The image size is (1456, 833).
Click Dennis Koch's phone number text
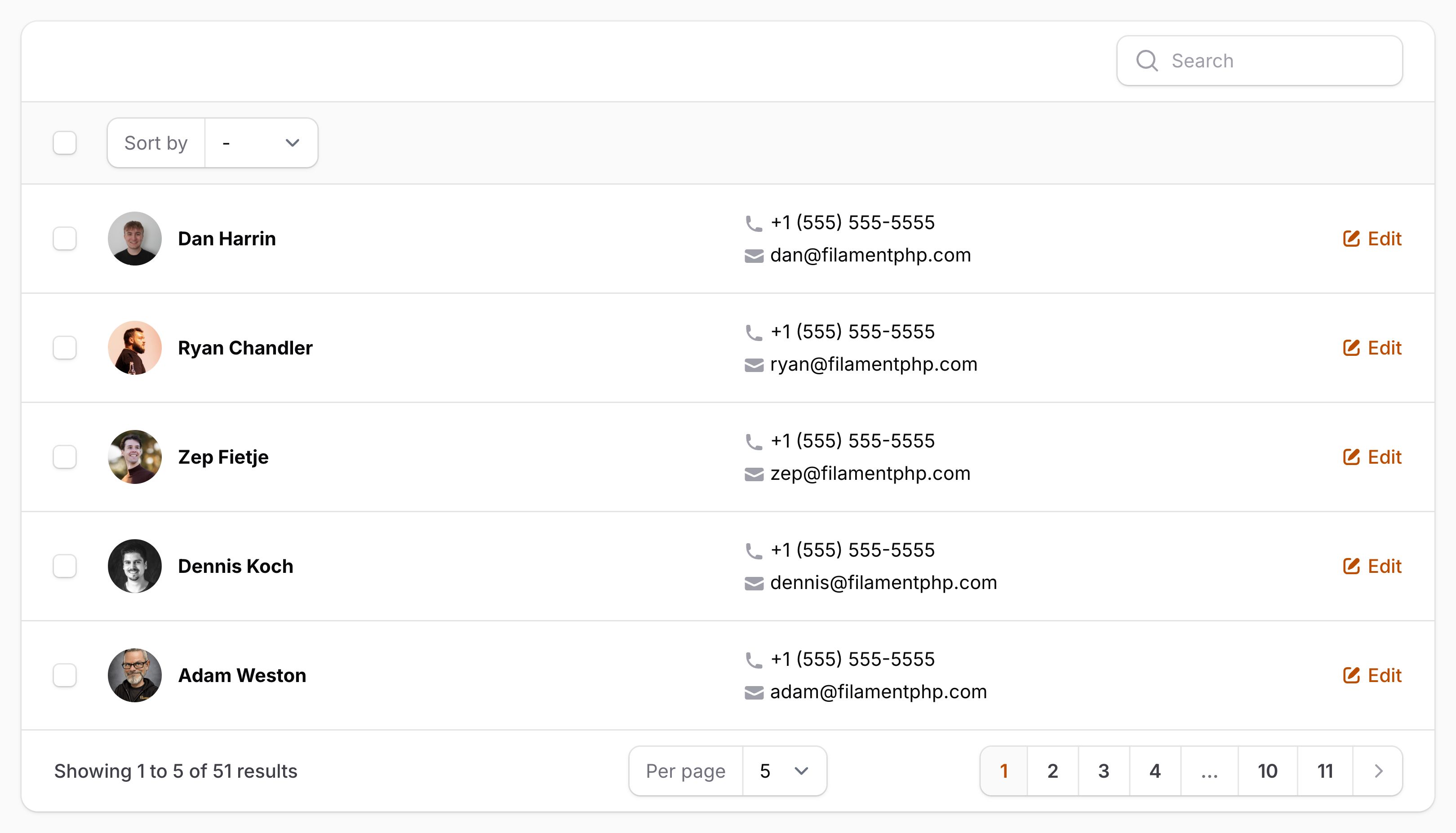pos(852,550)
